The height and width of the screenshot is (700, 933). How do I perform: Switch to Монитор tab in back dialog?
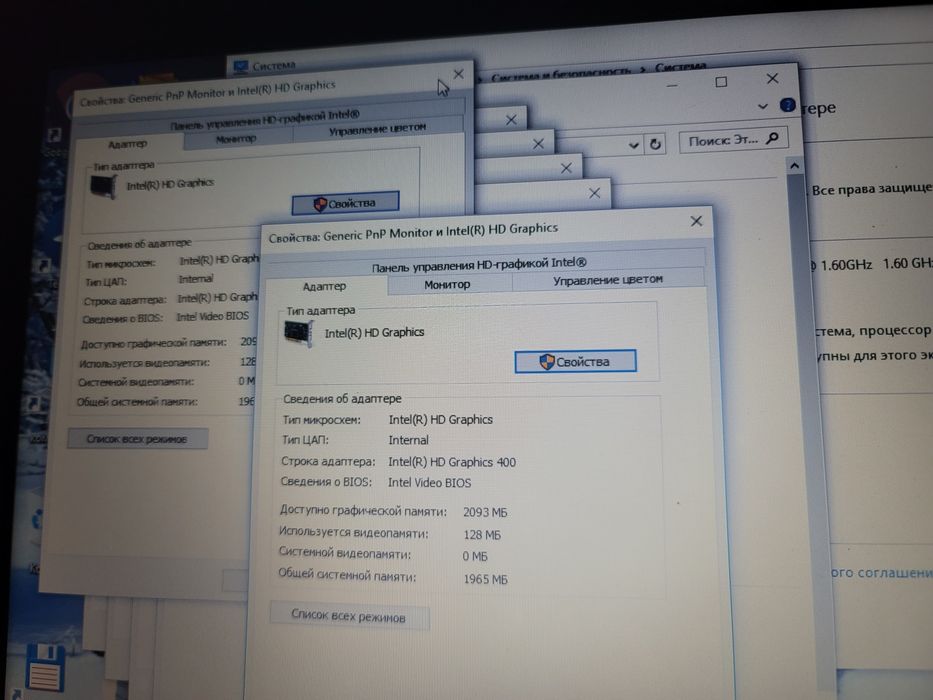pyautogui.click(x=236, y=139)
